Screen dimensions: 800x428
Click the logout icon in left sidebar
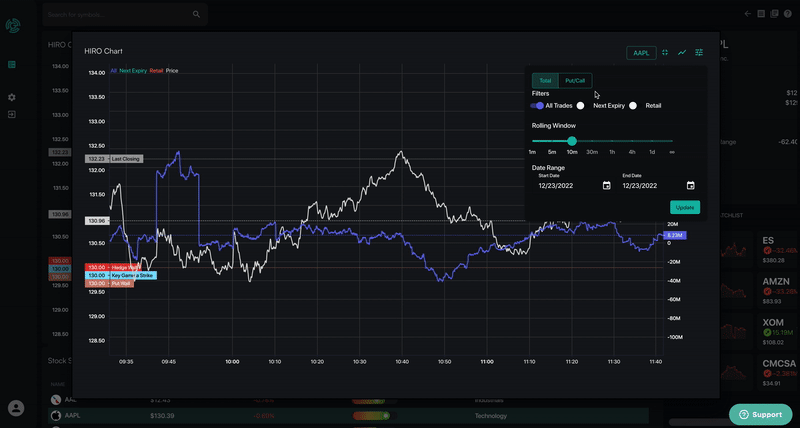[x=12, y=114]
